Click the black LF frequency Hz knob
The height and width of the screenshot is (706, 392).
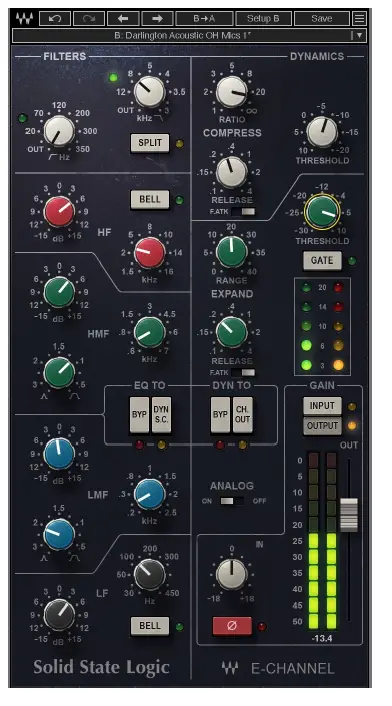coord(149,575)
